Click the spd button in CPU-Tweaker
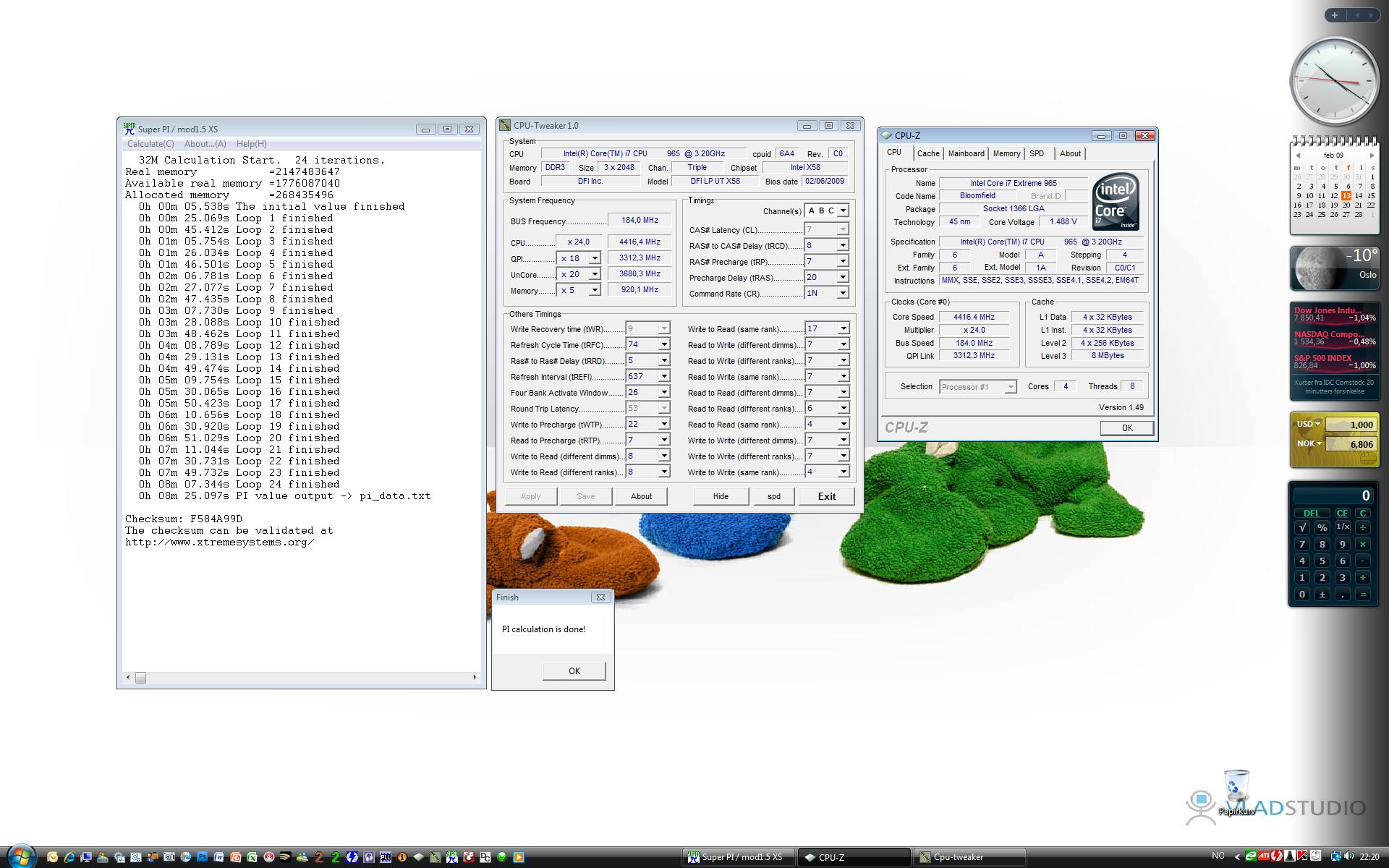 click(x=773, y=496)
